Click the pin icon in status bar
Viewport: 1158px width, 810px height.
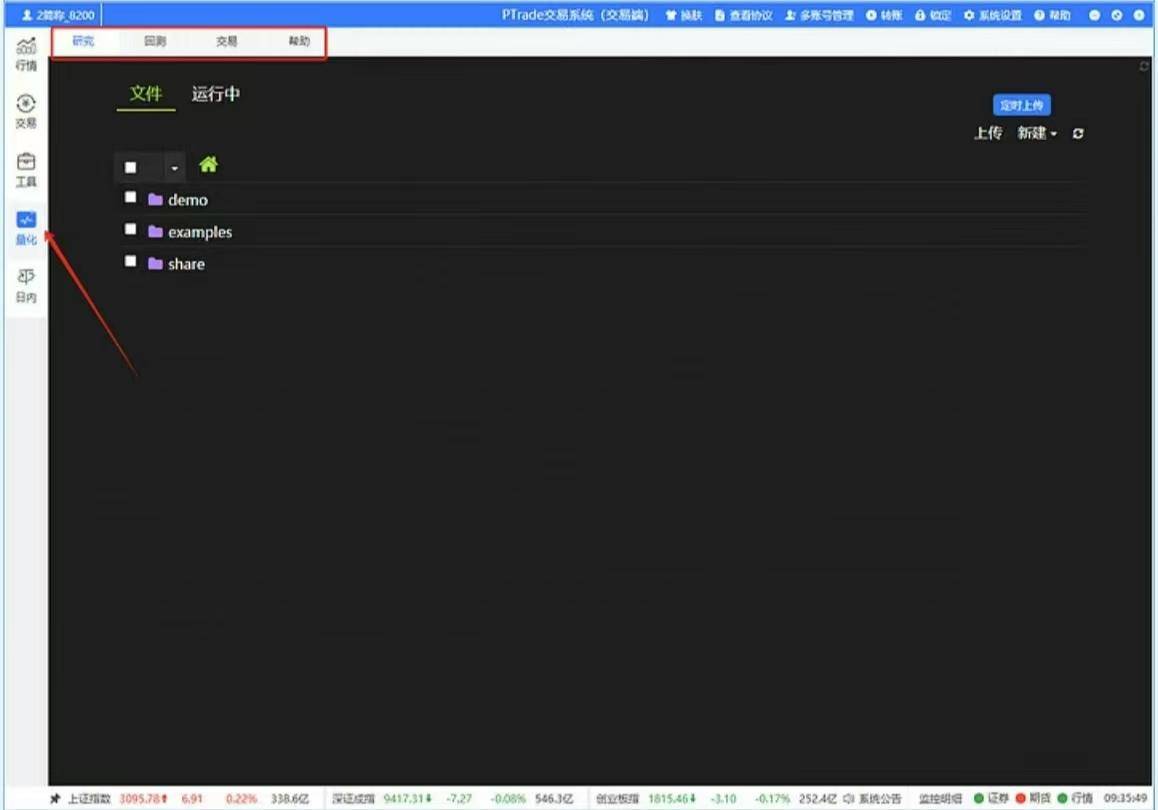[55, 798]
